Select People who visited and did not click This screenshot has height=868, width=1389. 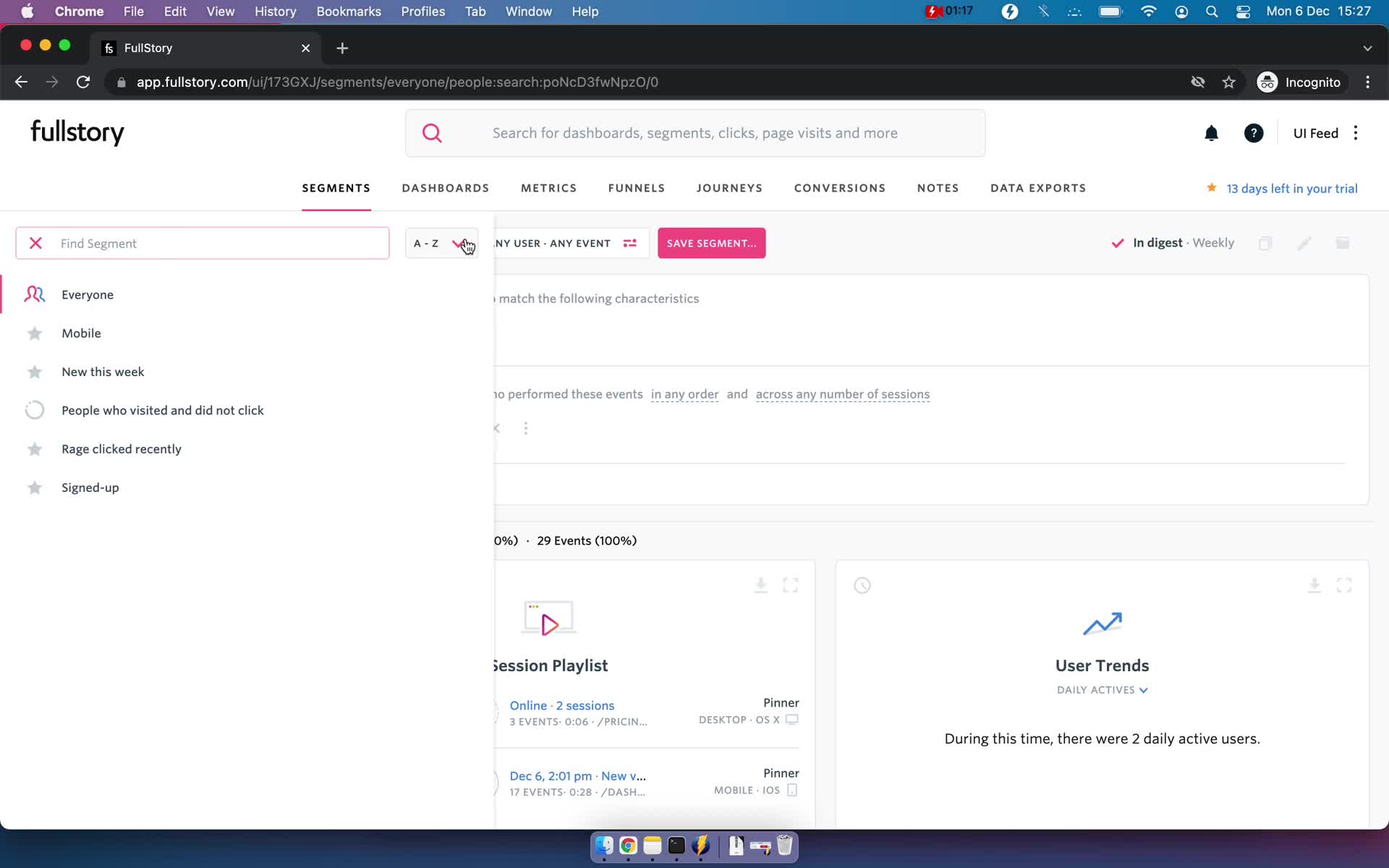pyautogui.click(x=162, y=410)
